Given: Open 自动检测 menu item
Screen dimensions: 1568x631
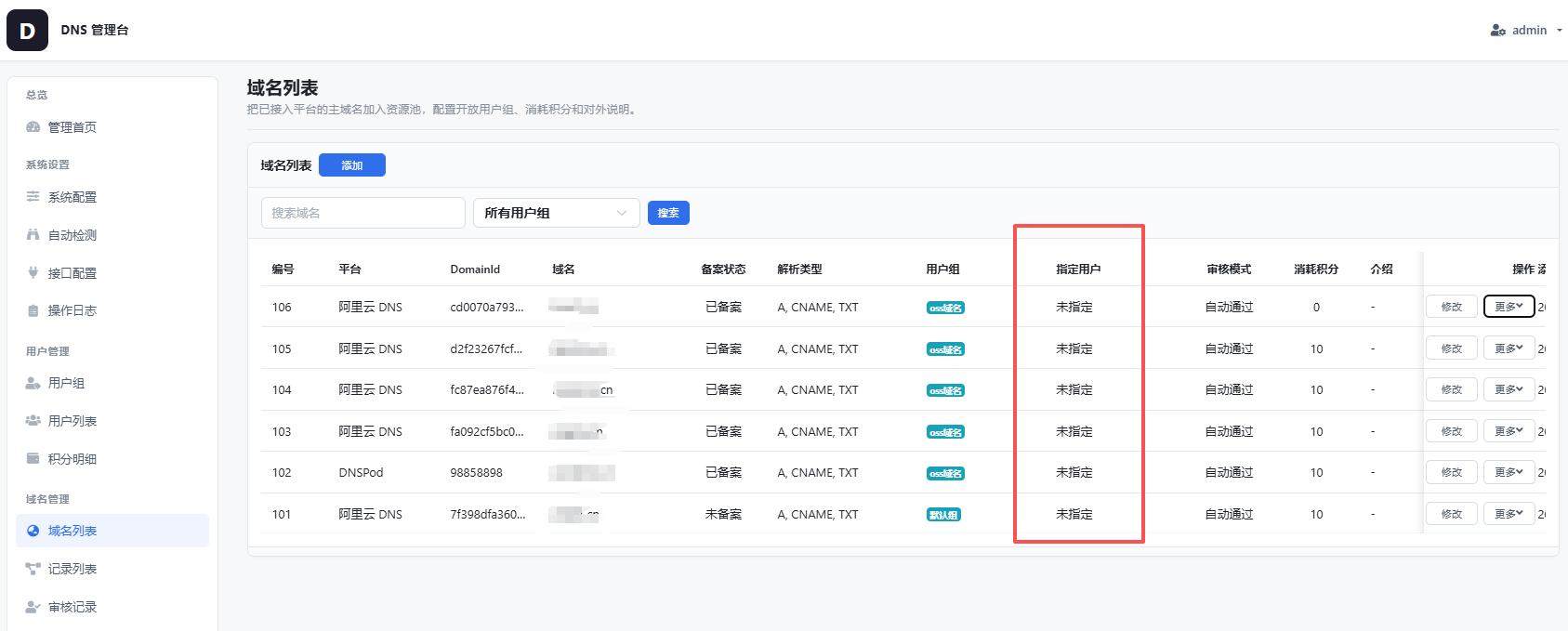Looking at the screenshot, I should (x=112, y=235).
